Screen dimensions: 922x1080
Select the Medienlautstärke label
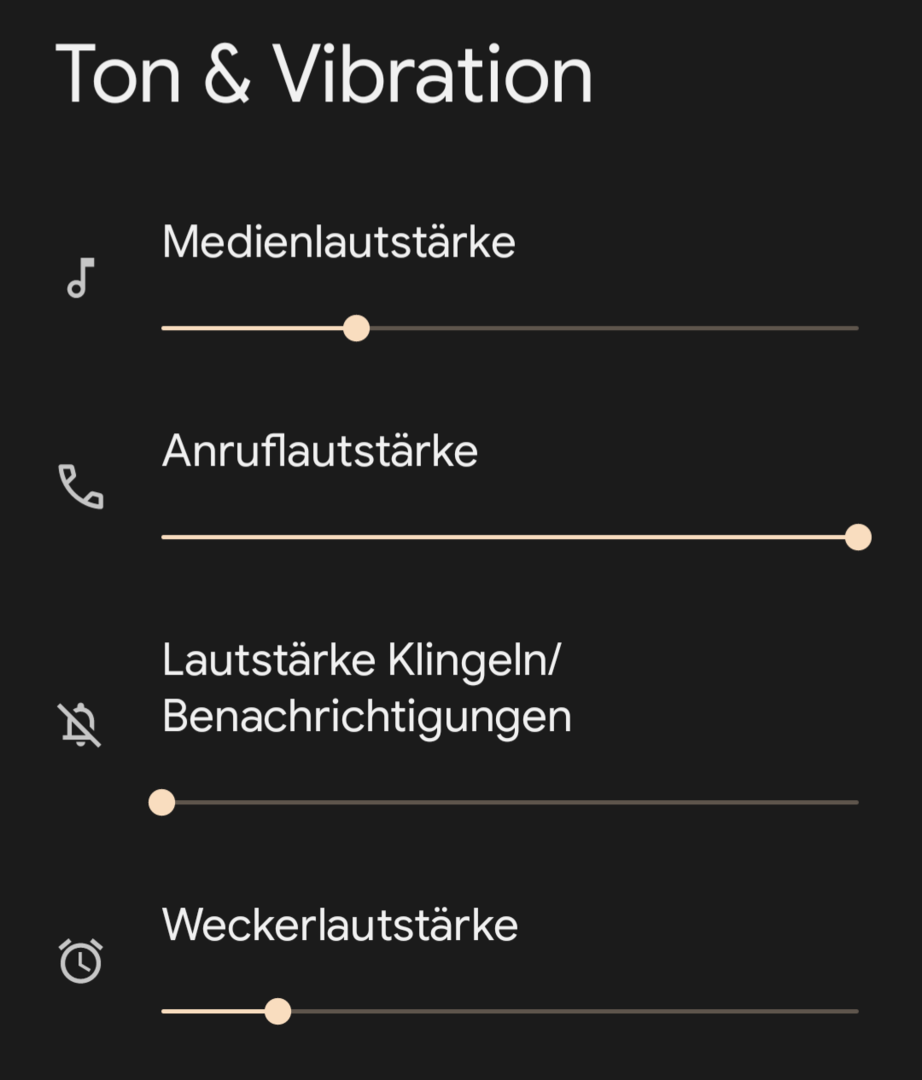coord(338,242)
